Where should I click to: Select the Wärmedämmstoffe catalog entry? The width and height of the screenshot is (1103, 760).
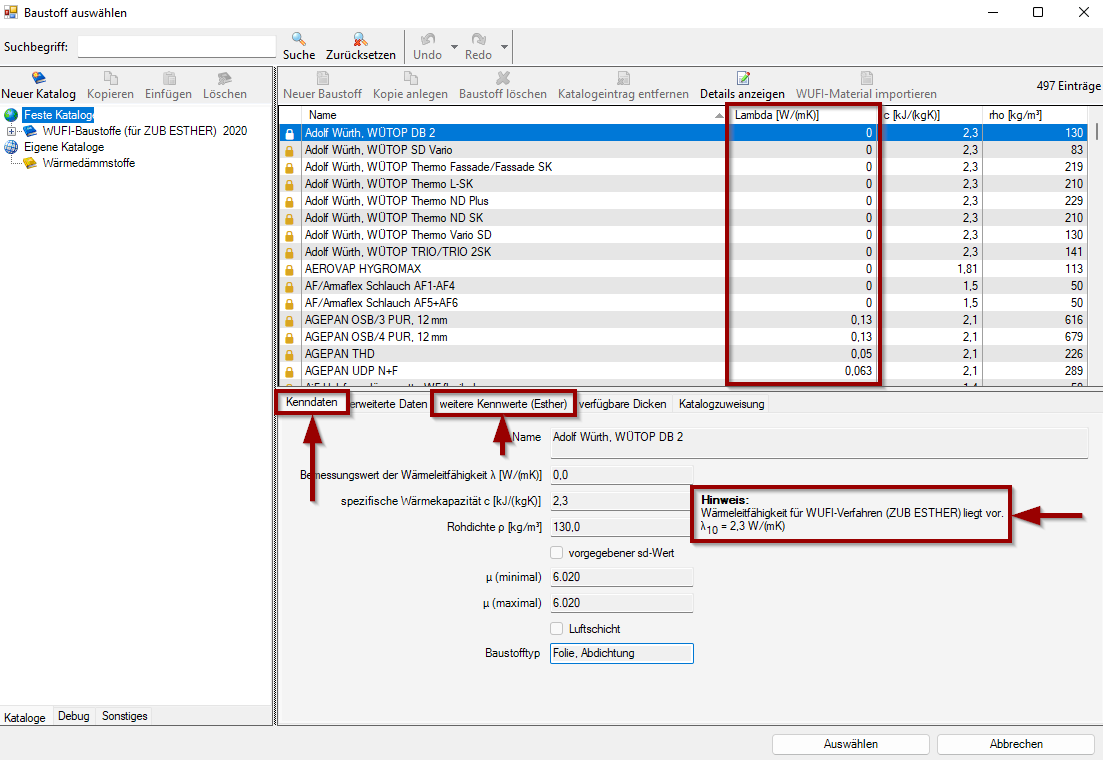pos(88,163)
